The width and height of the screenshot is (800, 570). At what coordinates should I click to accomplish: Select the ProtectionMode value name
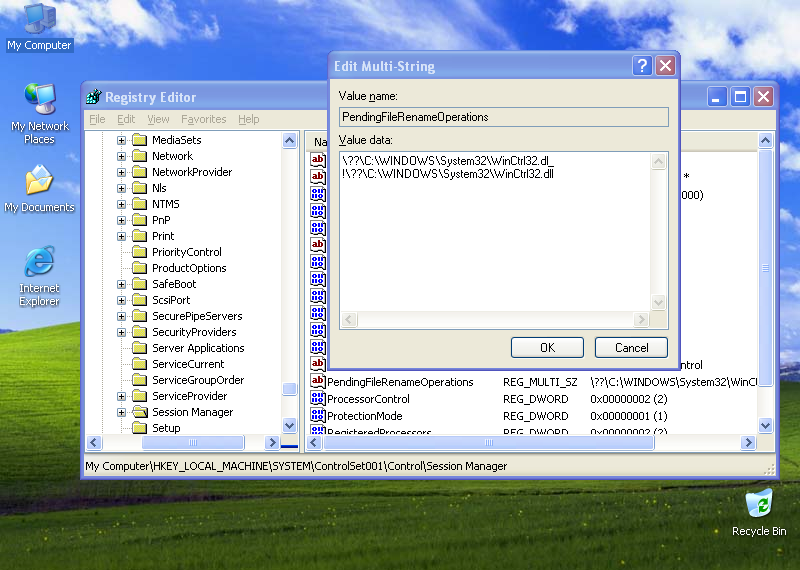pyautogui.click(x=364, y=416)
